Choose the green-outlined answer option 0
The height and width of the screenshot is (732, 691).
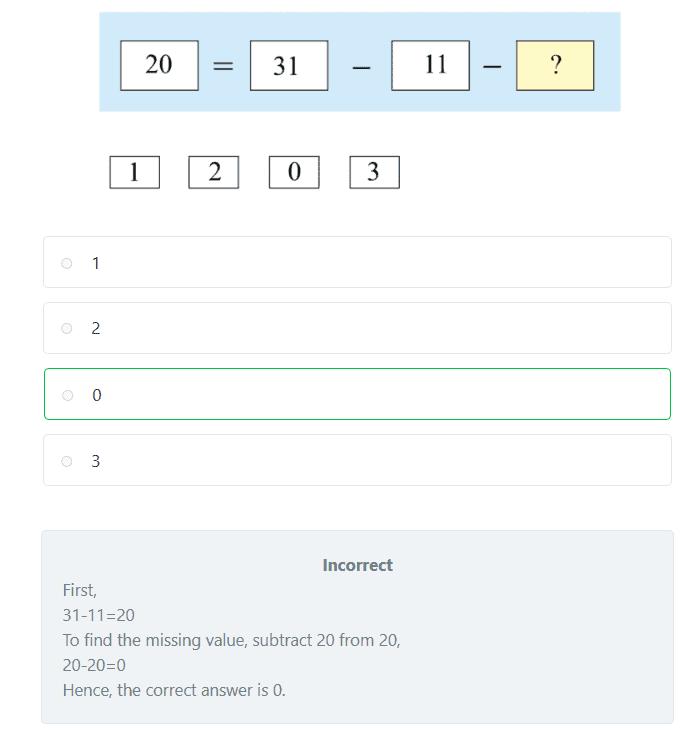[x=357, y=394]
